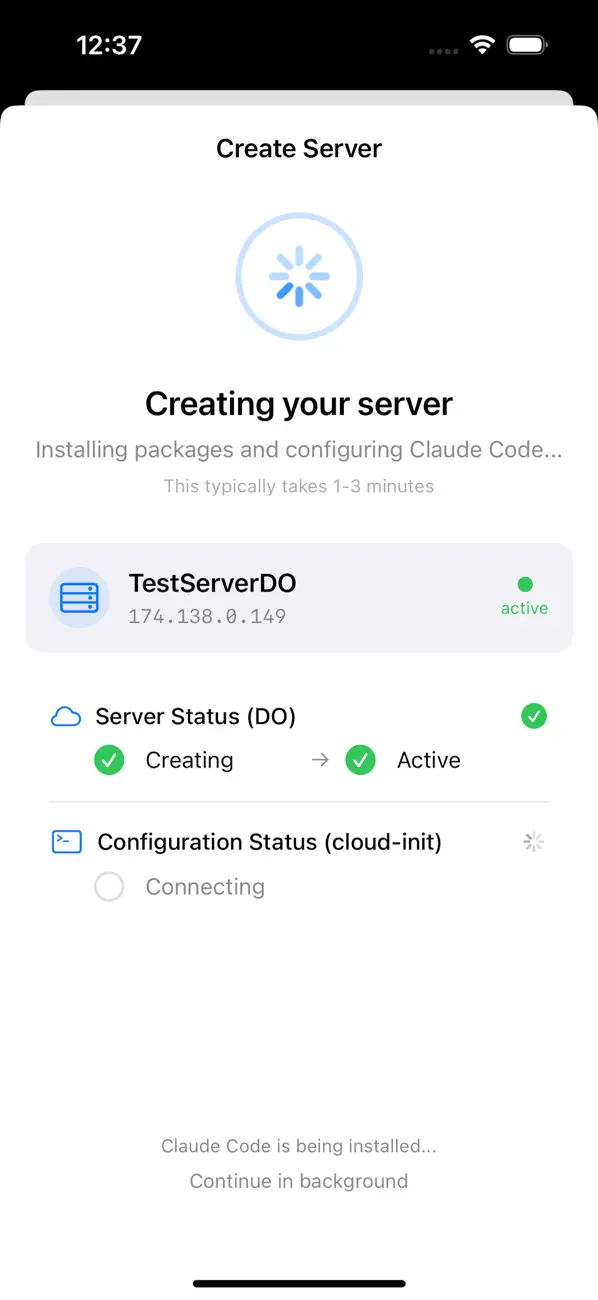This screenshot has height=1300, width=598.
Task: Expand the Server Status (DO) section
Action: coord(195,716)
